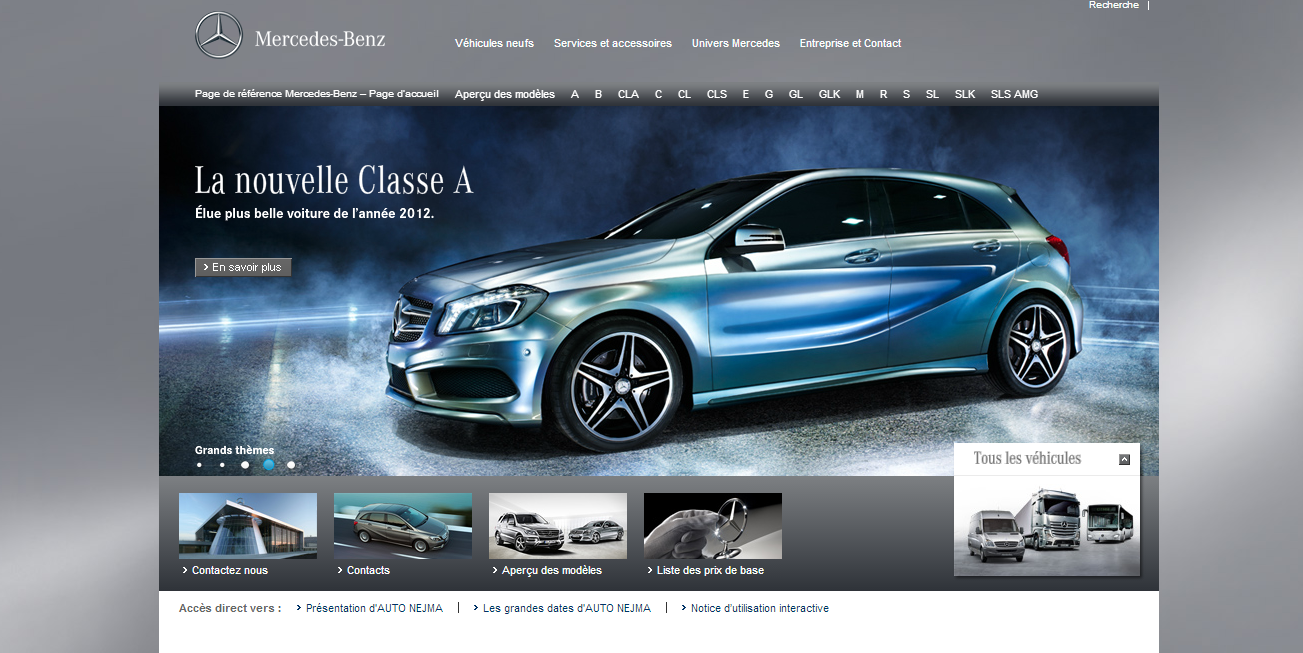Click the Contacts car image tile
Image resolution: width=1303 pixels, height=653 pixels.
pyautogui.click(x=402, y=525)
